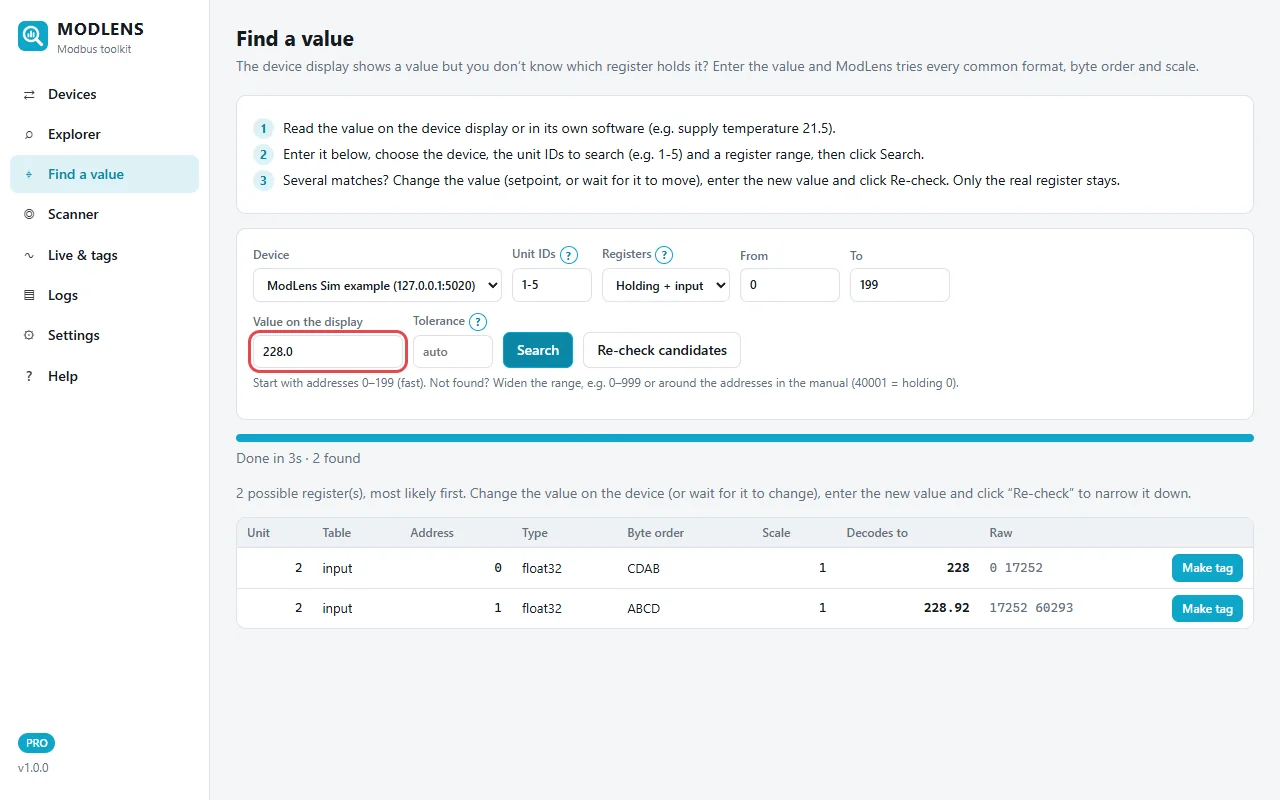Click raw value 17252 60293
Viewport: 1280px width, 800px height.
(x=1031, y=608)
